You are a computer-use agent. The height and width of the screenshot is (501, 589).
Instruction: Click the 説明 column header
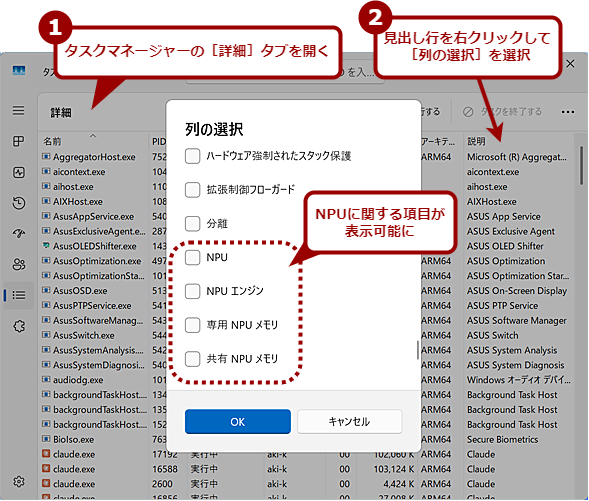tap(476, 142)
